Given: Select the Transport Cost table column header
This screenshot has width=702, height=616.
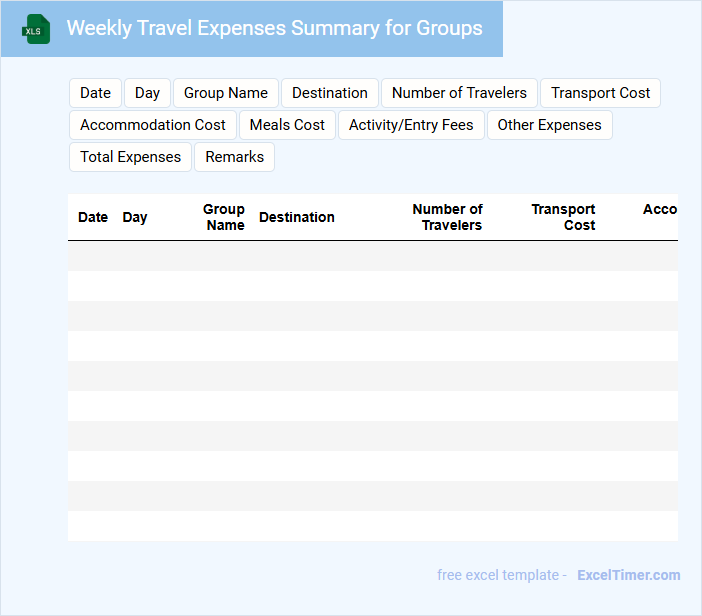Looking at the screenshot, I should tap(564, 217).
